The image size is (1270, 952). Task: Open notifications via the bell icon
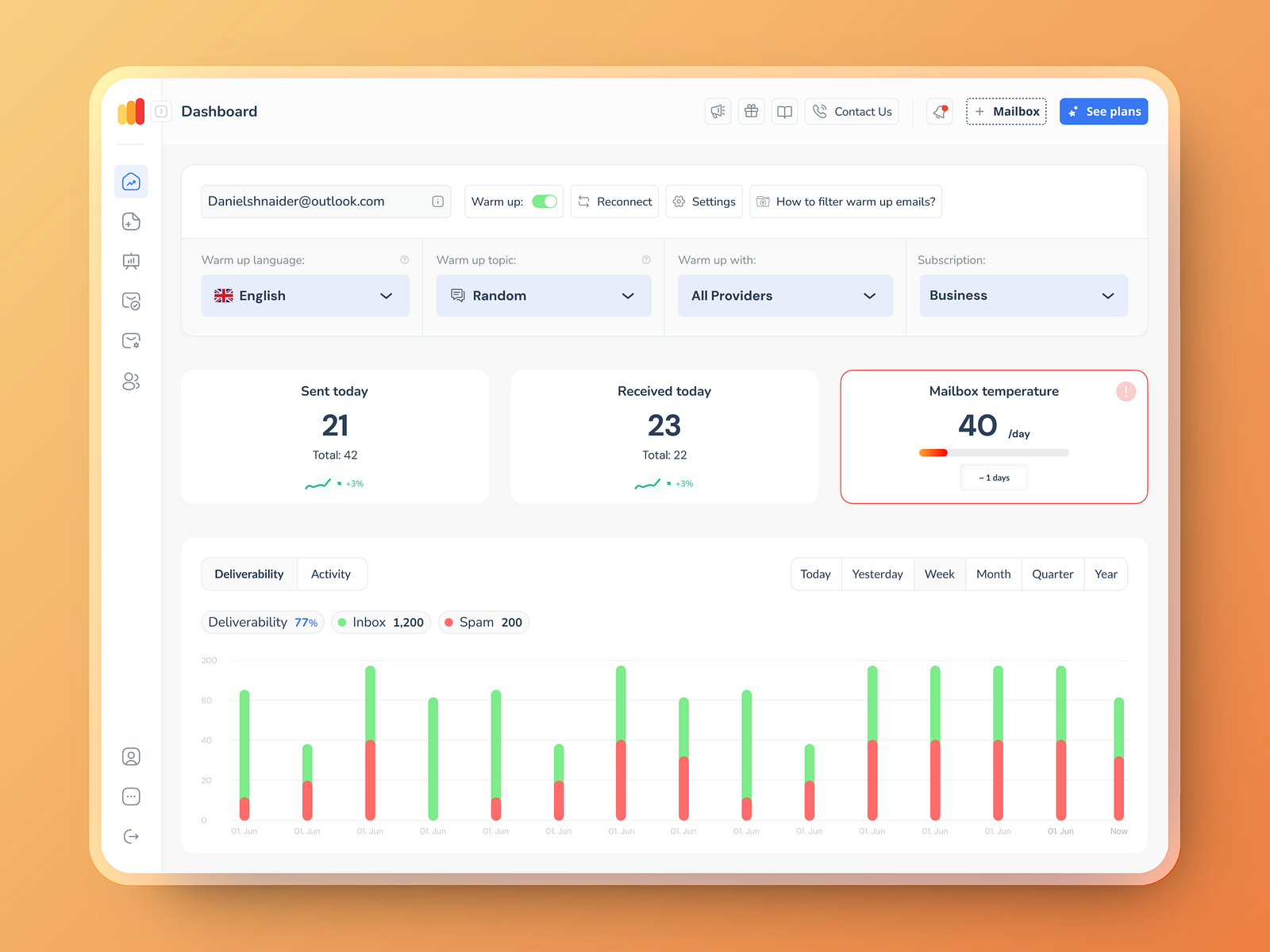(939, 111)
